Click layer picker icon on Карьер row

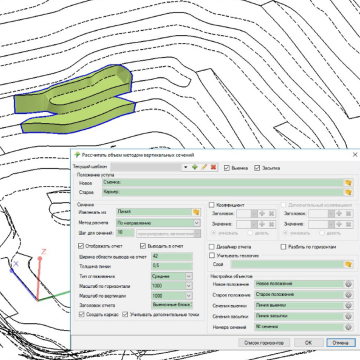348,192
